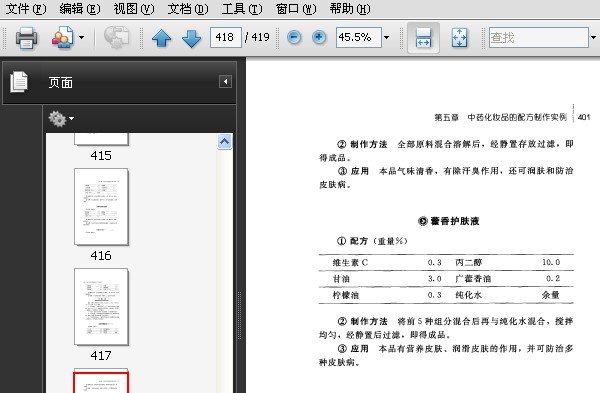This screenshot has height=393, width=600.
Task: Open the 文件(F) menu
Action: [x=26, y=8]
